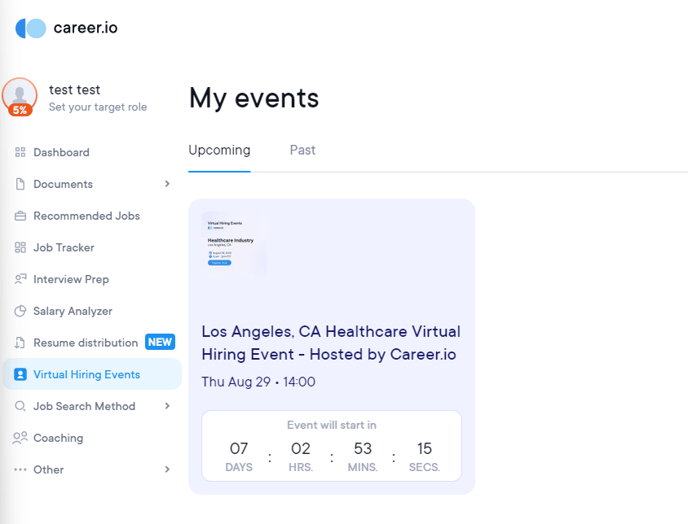Switch to the Upcoming tab

point(219,151)
